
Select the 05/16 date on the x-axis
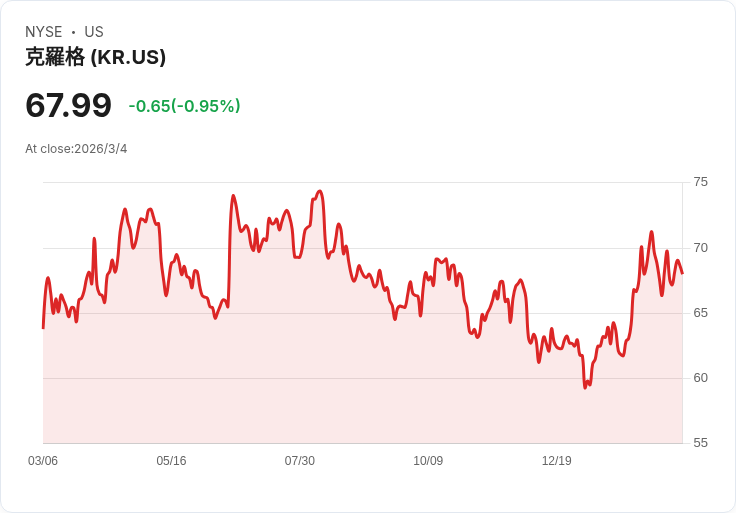point(171,461)
